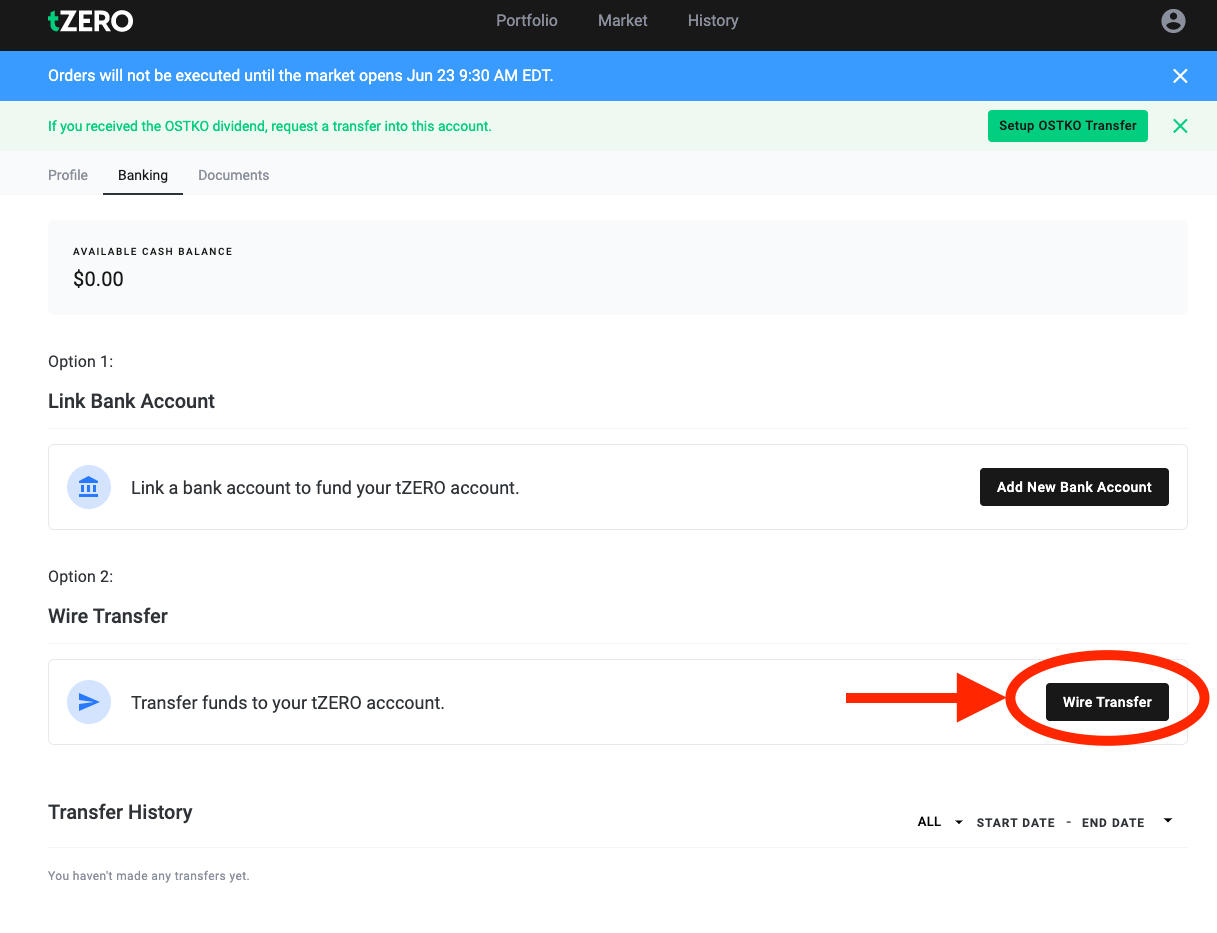Click the Available Cash Balance amount
The width and height of the screenshot is (1217, 933).
point(98,278)
